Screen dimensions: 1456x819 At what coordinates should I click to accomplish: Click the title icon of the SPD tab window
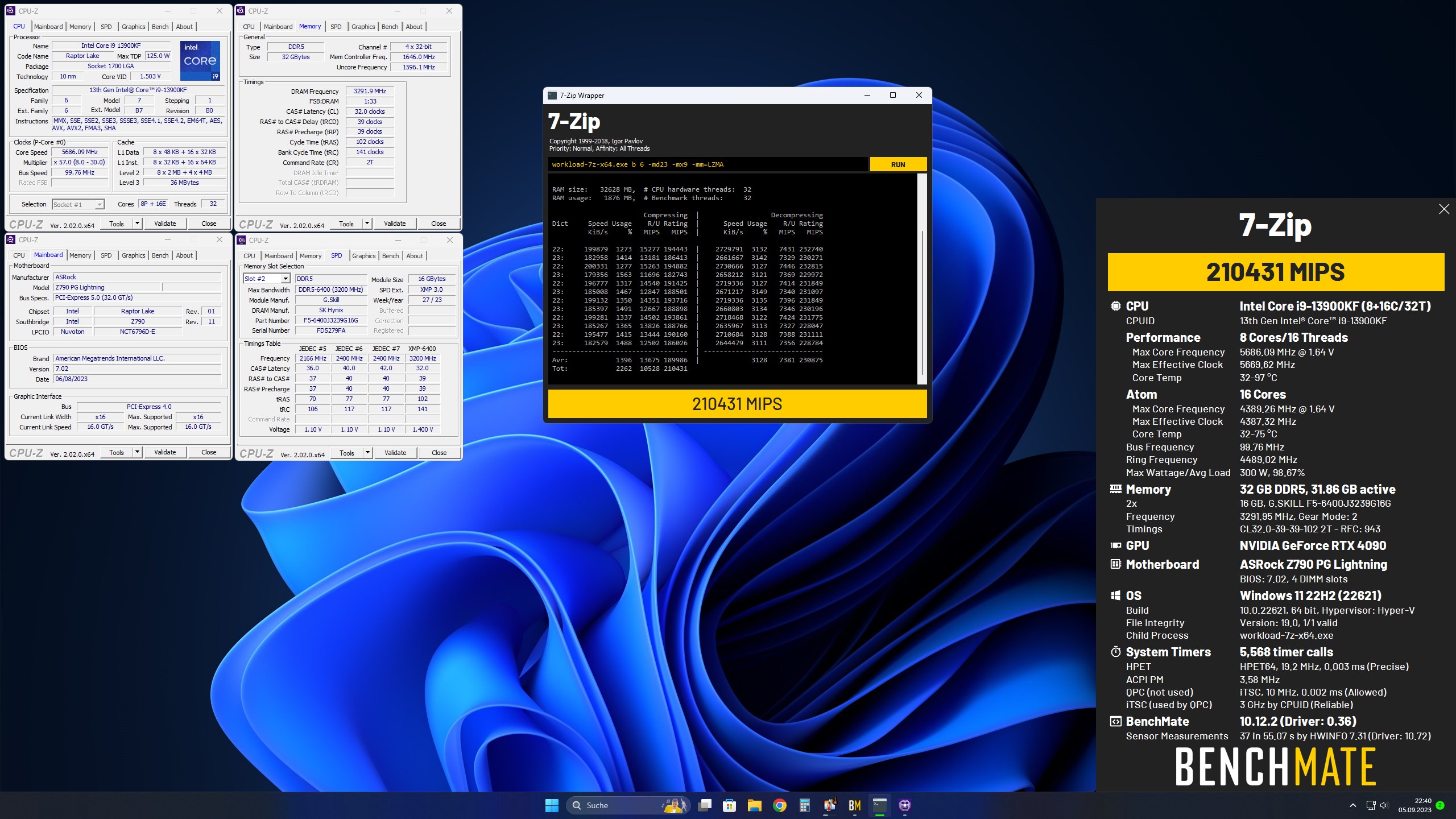click(241, 240)
